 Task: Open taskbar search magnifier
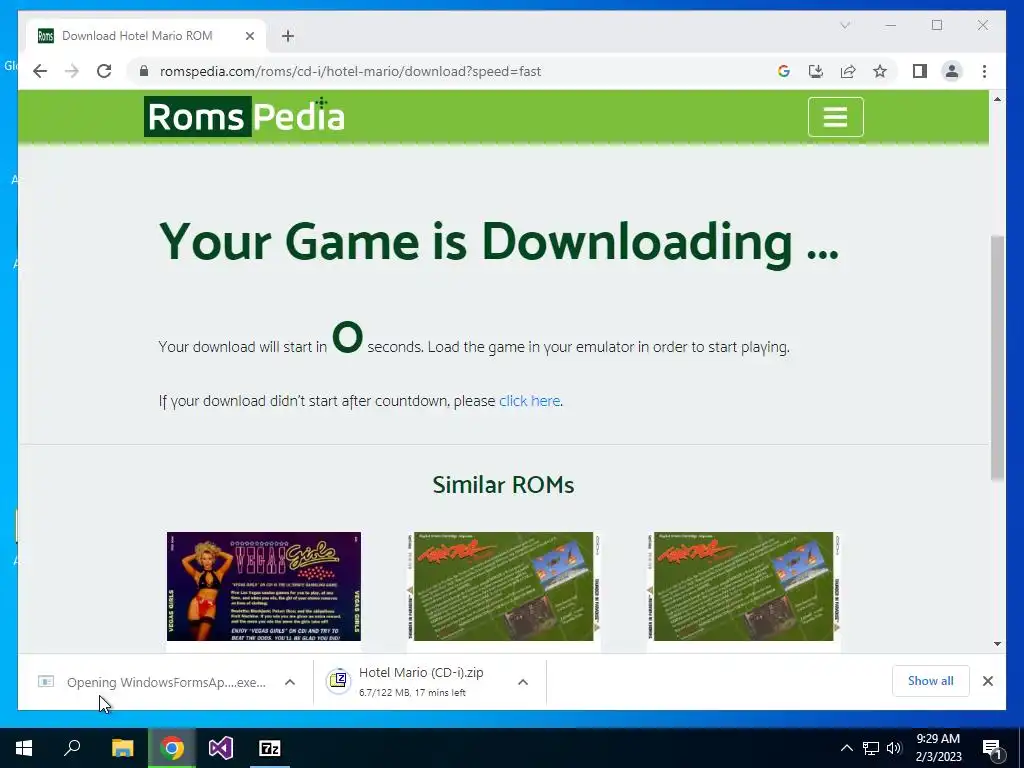tap(72, 748)
